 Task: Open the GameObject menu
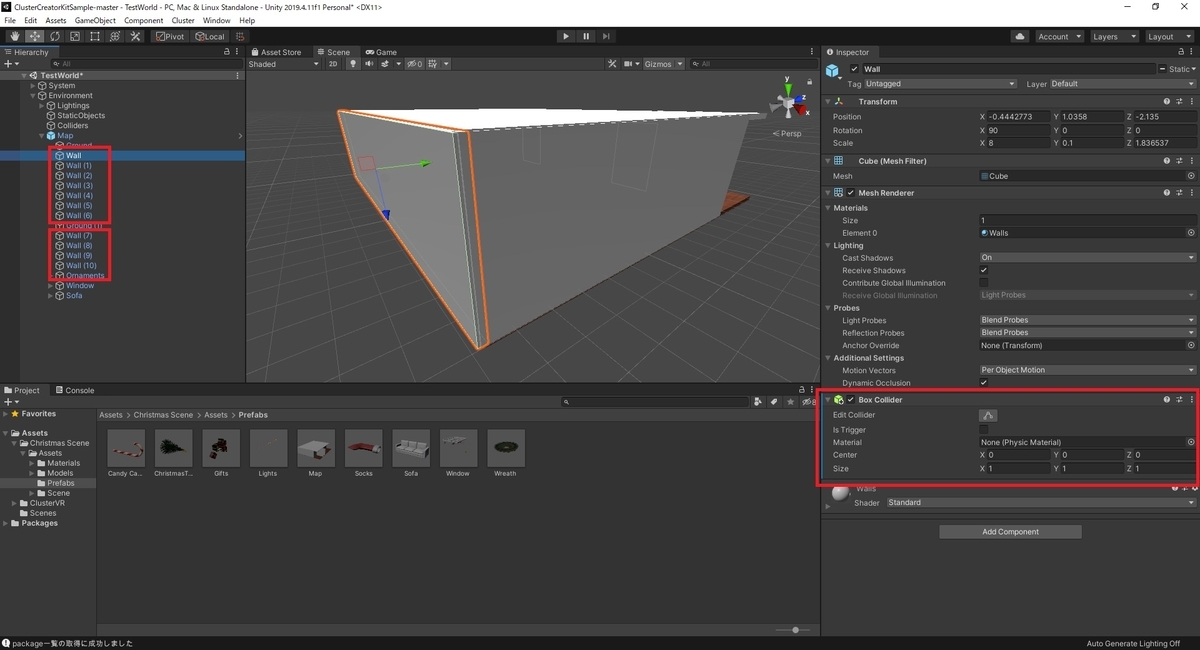coord(95,20)
